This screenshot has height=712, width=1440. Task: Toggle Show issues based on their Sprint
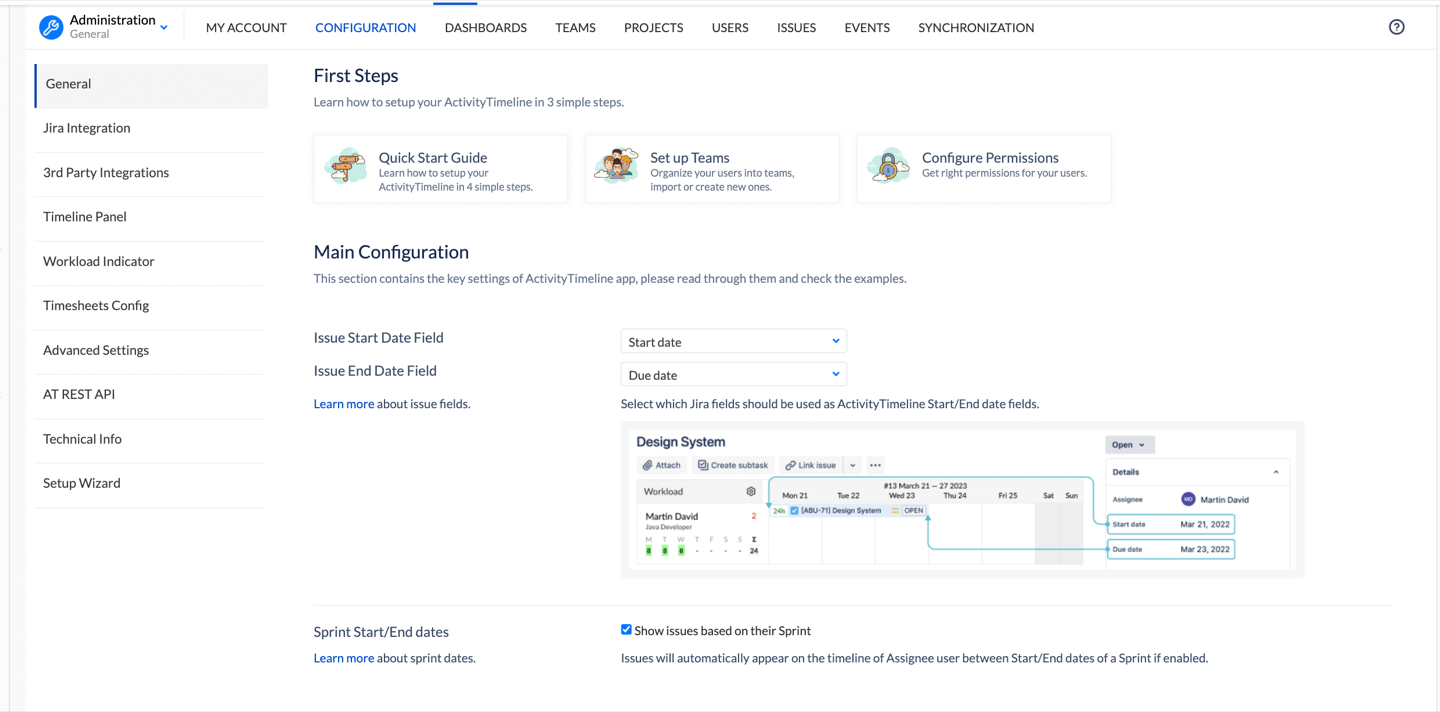[x=626, y=630]
